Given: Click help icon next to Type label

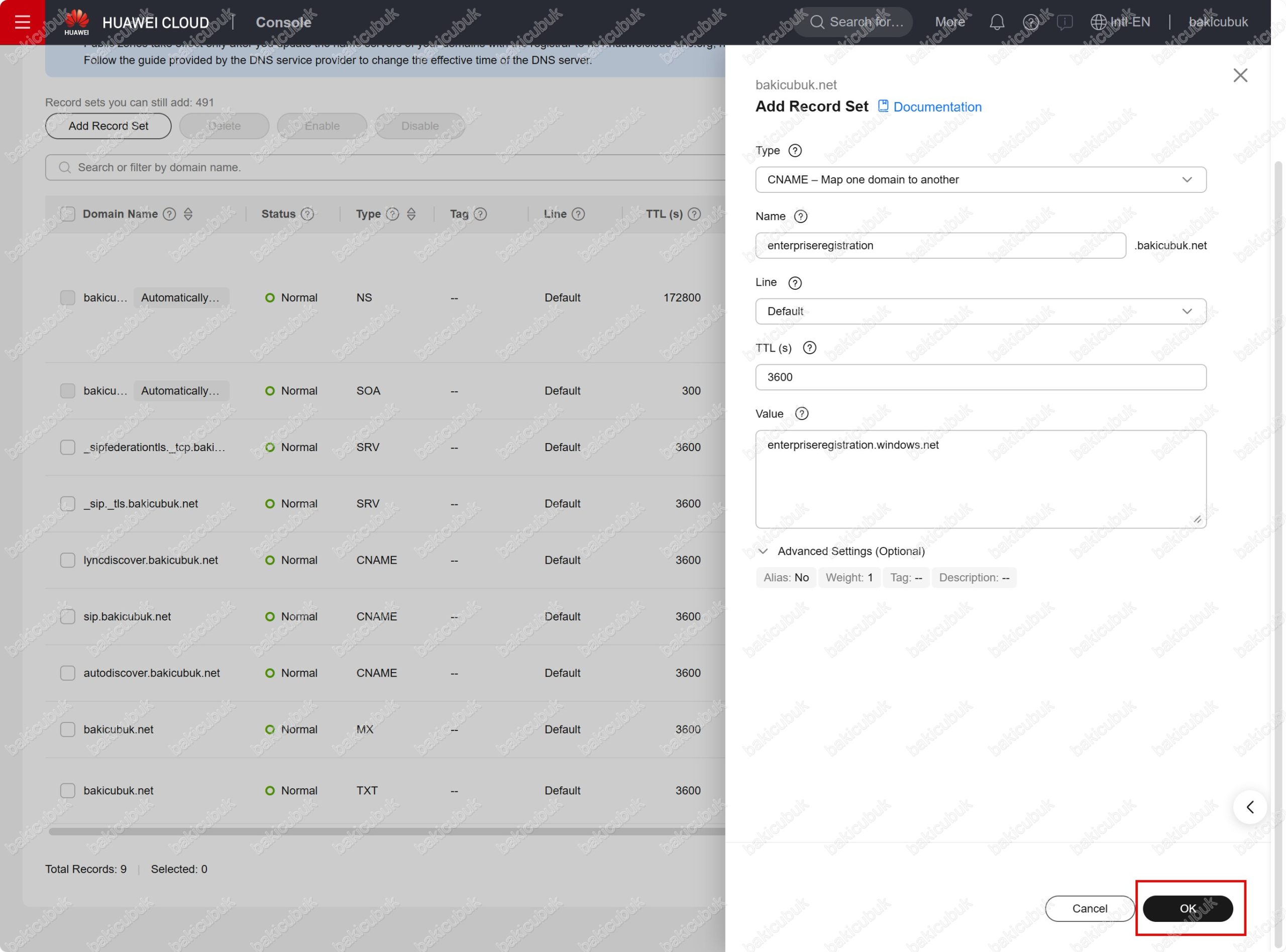Looking at the screenshot, I should pos(795,150).
